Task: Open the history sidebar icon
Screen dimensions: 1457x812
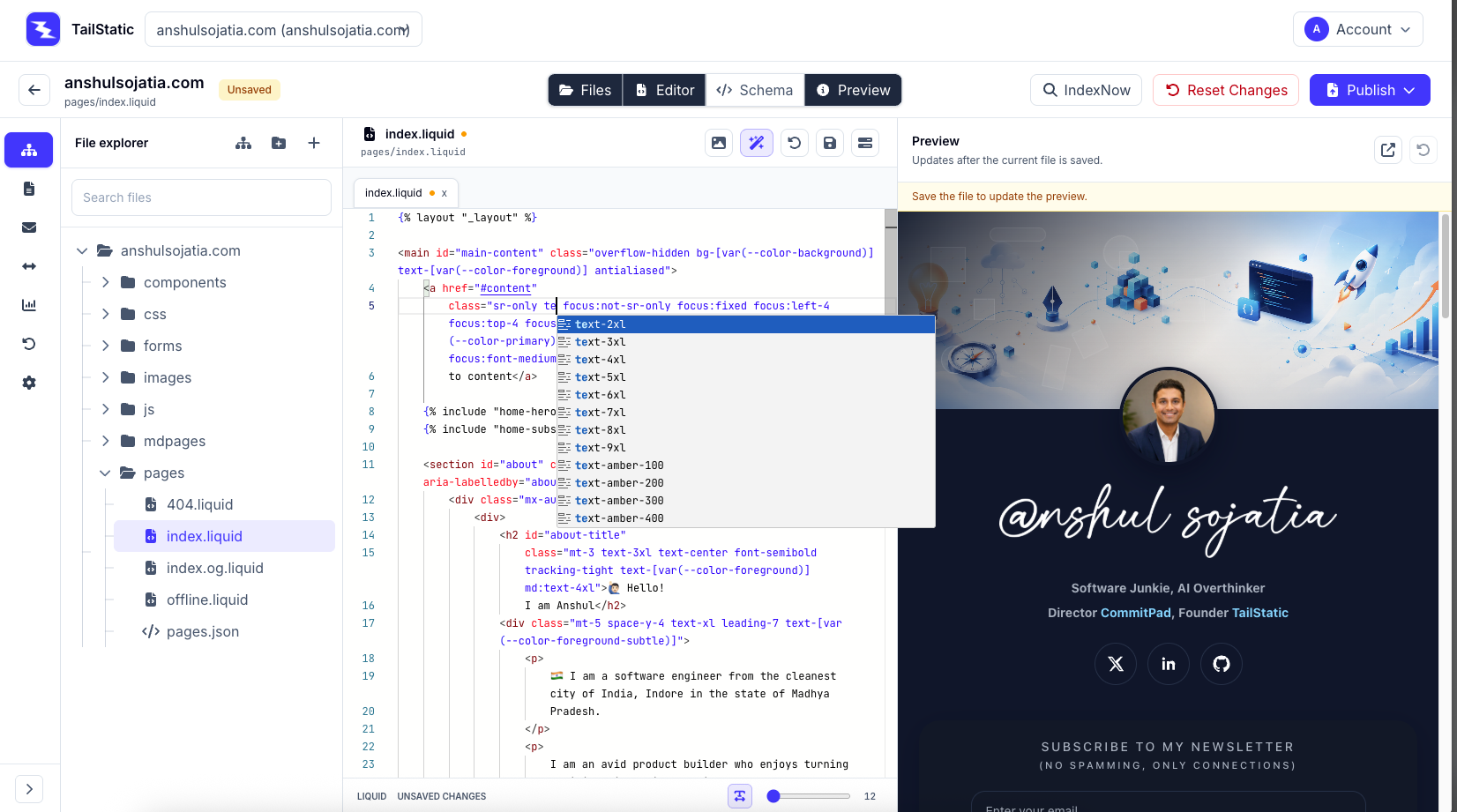Action: click(29, 344)
